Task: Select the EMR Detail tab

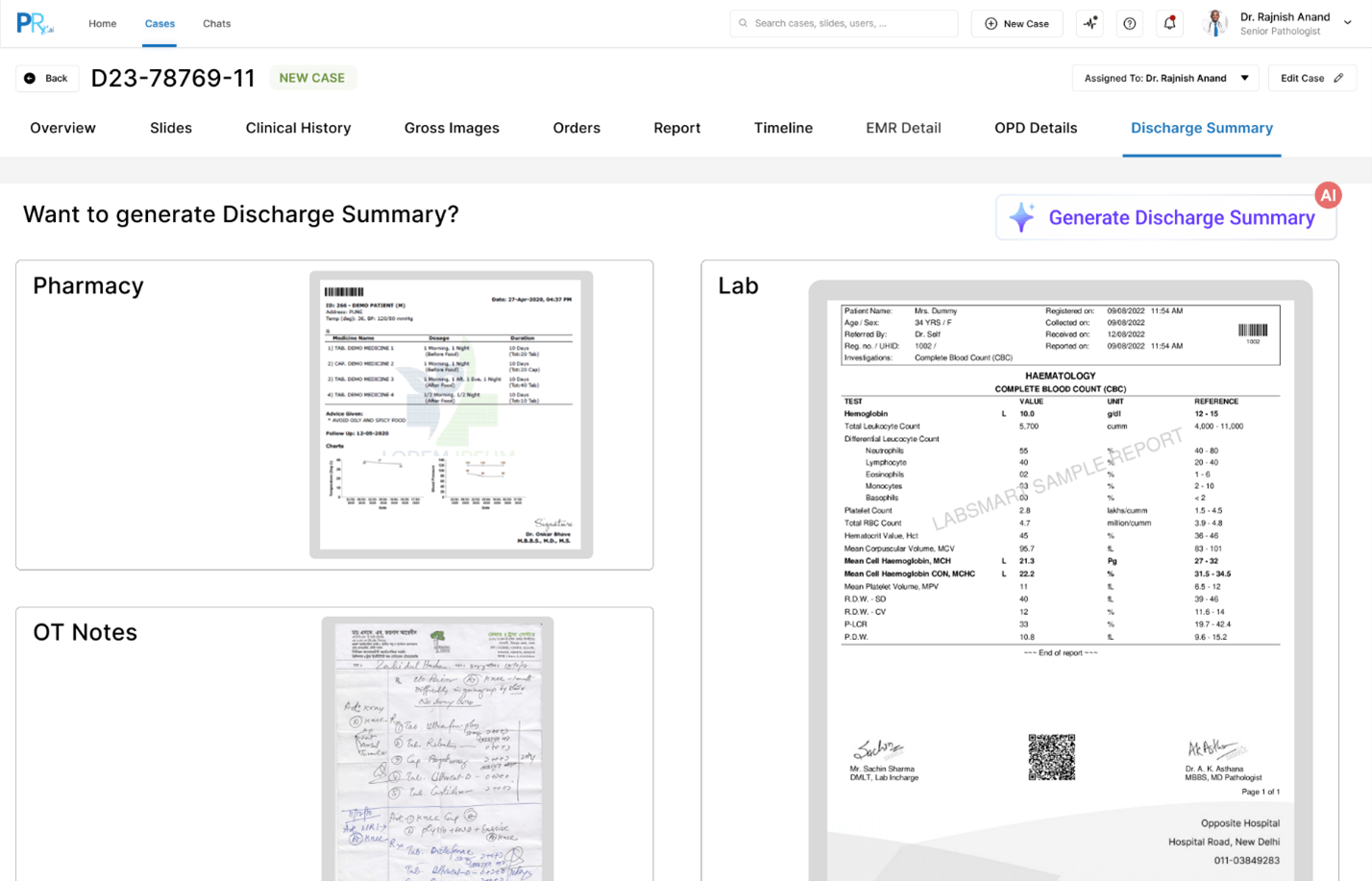Action: coord(903,129)
